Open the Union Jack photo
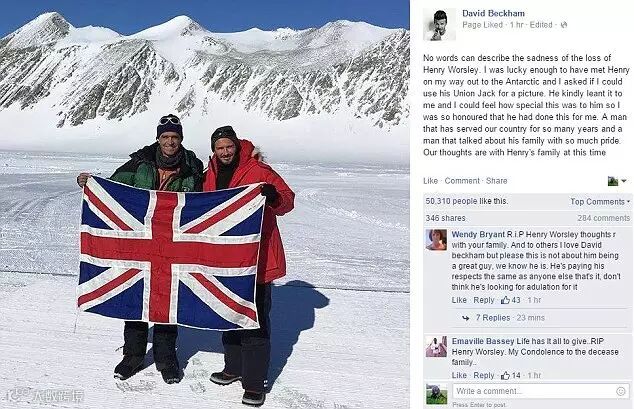 click(x=205, y=204)
